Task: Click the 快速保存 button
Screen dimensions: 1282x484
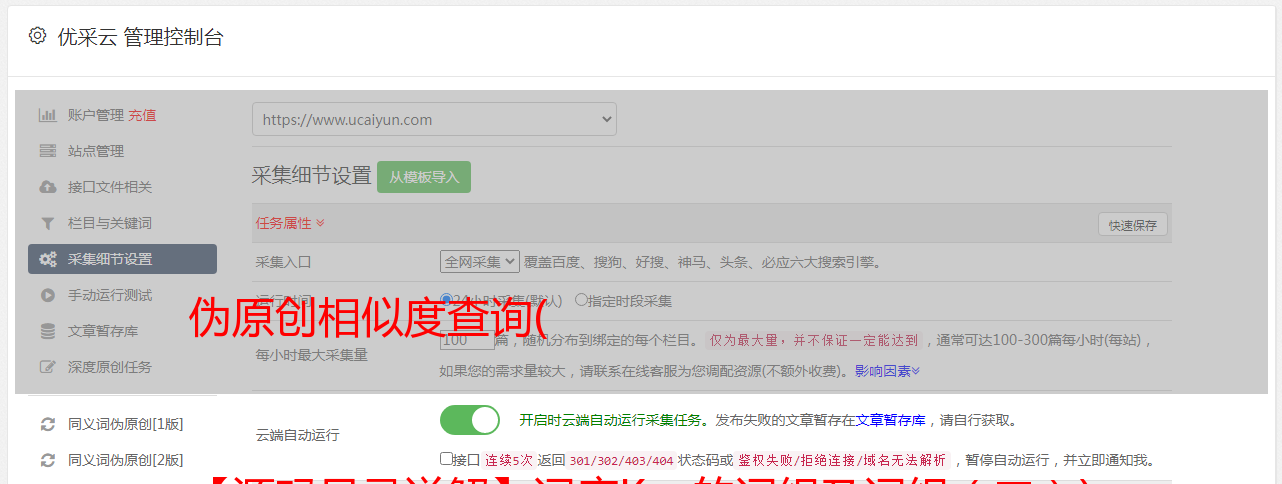Action: coord(1132,225)
